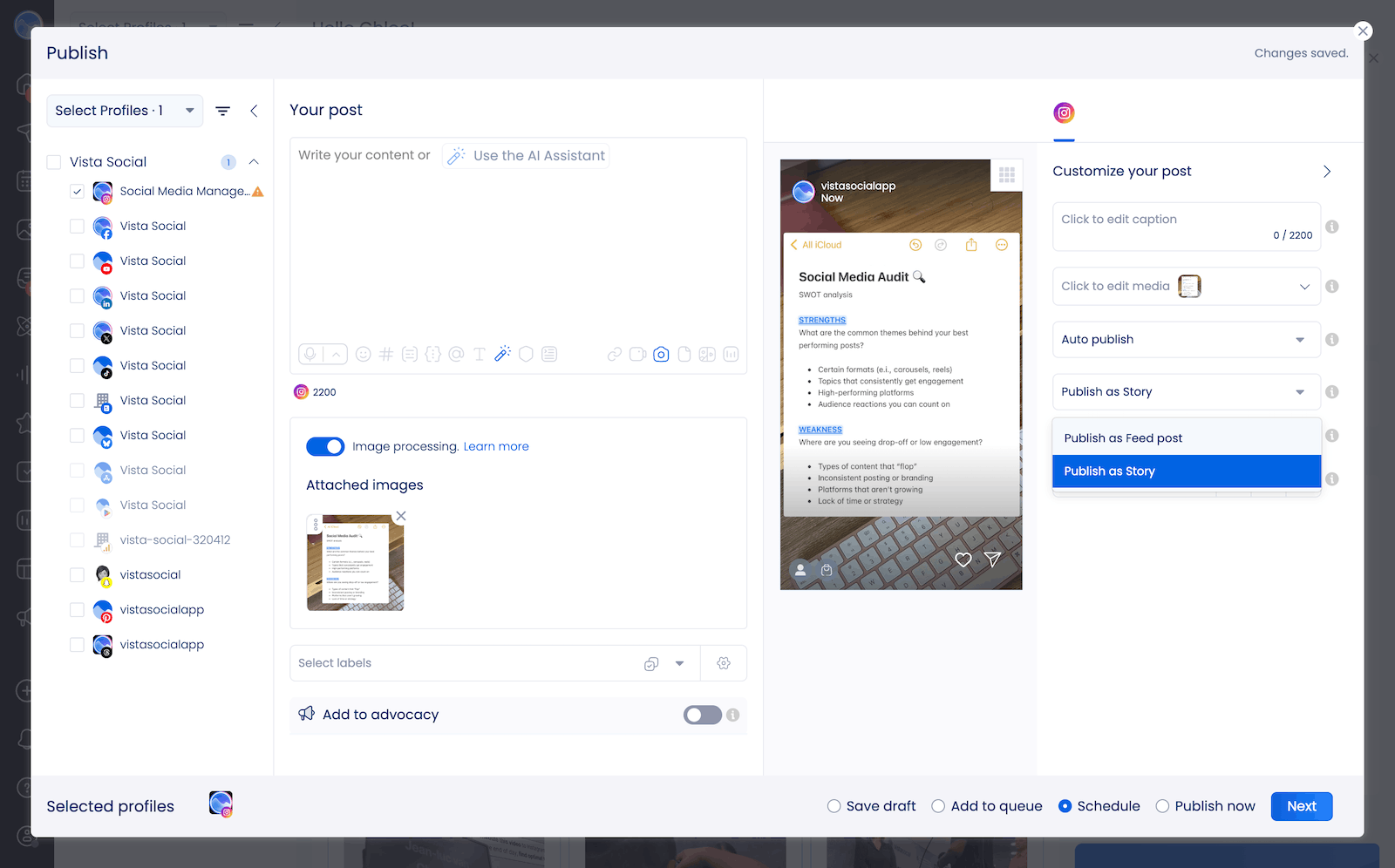
Task: Check the vistasocialapp Pinterest profile checkbox
Action: click(x=77, y=609)
